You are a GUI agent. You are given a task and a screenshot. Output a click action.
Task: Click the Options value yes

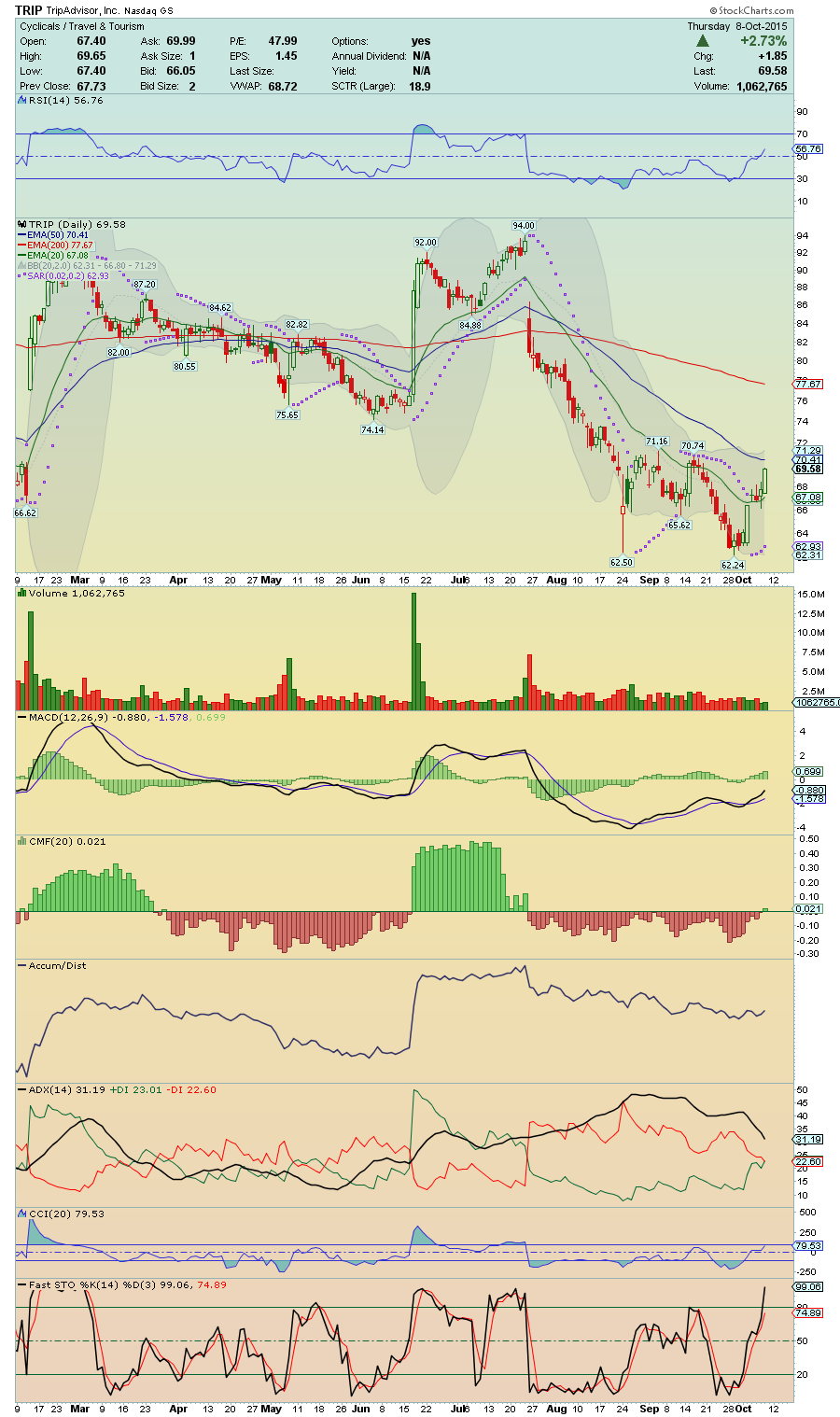pyautogui.click(x=421, y=41)
